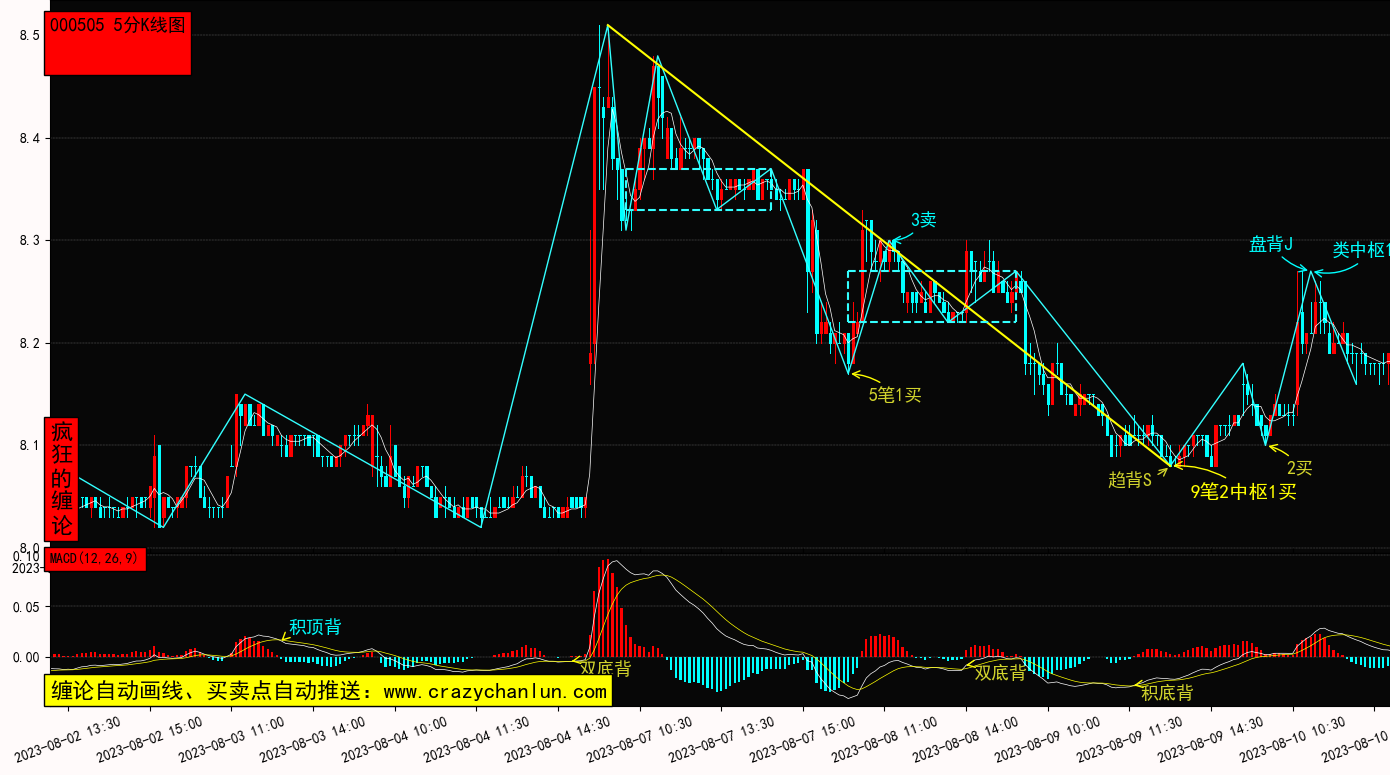Select the MACD(12,26,9) indicator label
The width and height of the screenshot is (1390, 775).
click(96, 558)
